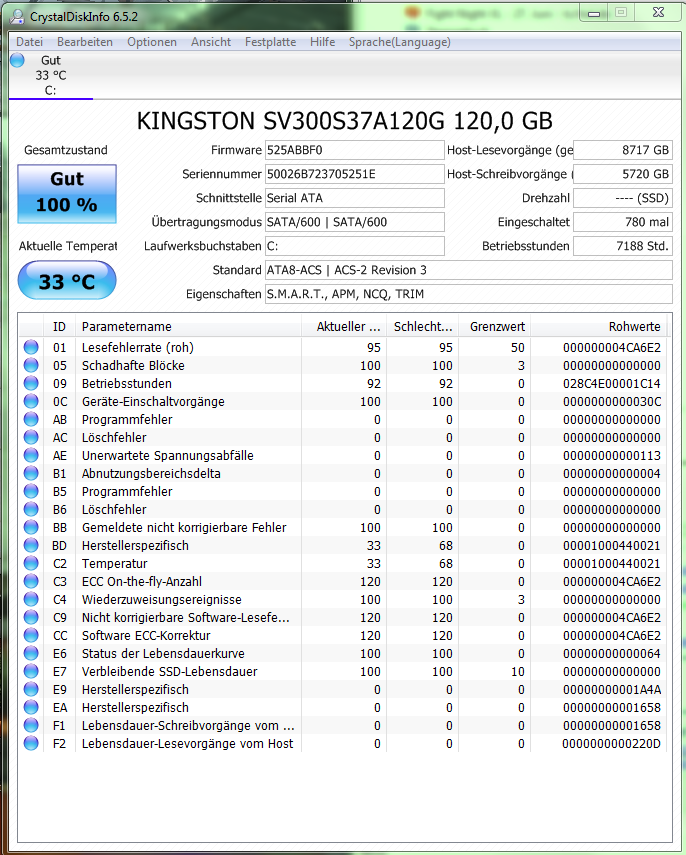Click status orb for CC Software ECC-Korrektur

click(x=31, y=635)
